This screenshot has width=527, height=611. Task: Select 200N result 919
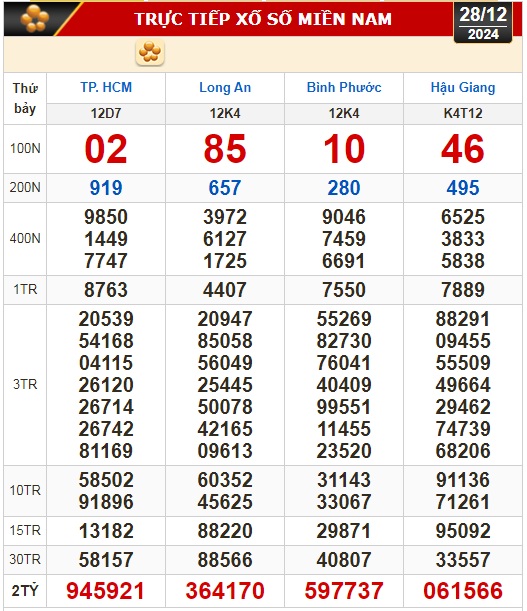(x=106, y=188)
